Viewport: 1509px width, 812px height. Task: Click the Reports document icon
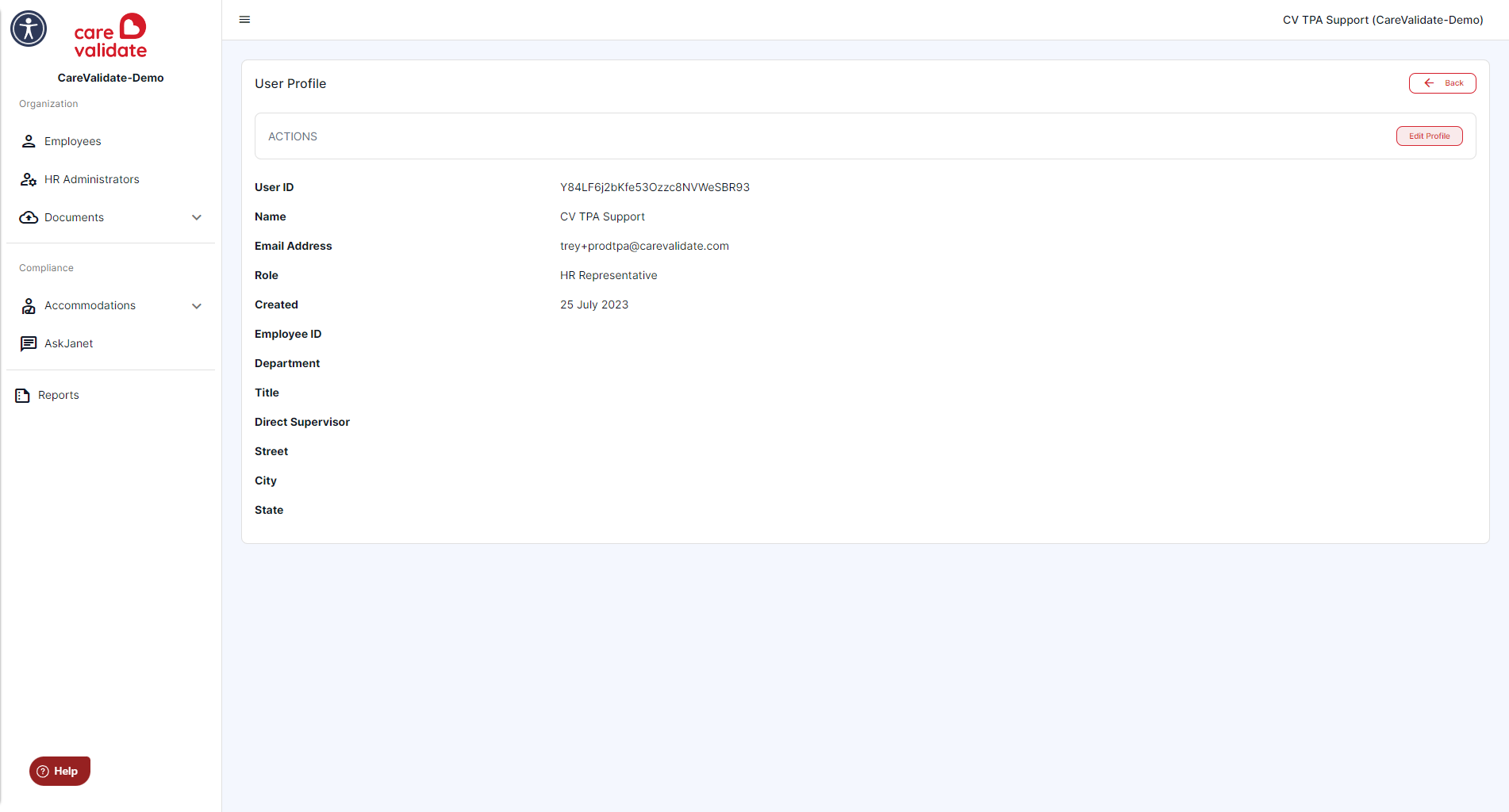pyautogui.click(x=22, y=395)
